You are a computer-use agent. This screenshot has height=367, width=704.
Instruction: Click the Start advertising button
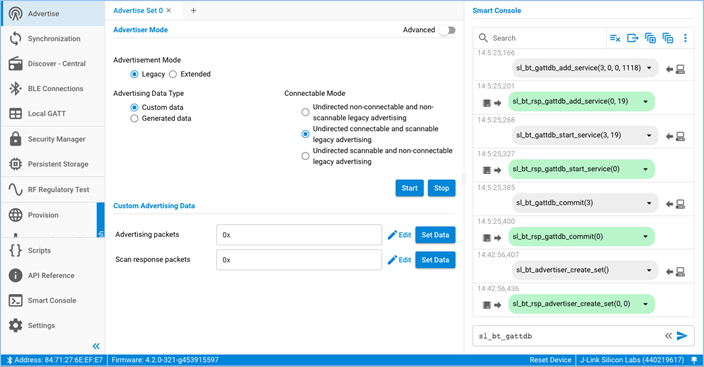point(409,188)
